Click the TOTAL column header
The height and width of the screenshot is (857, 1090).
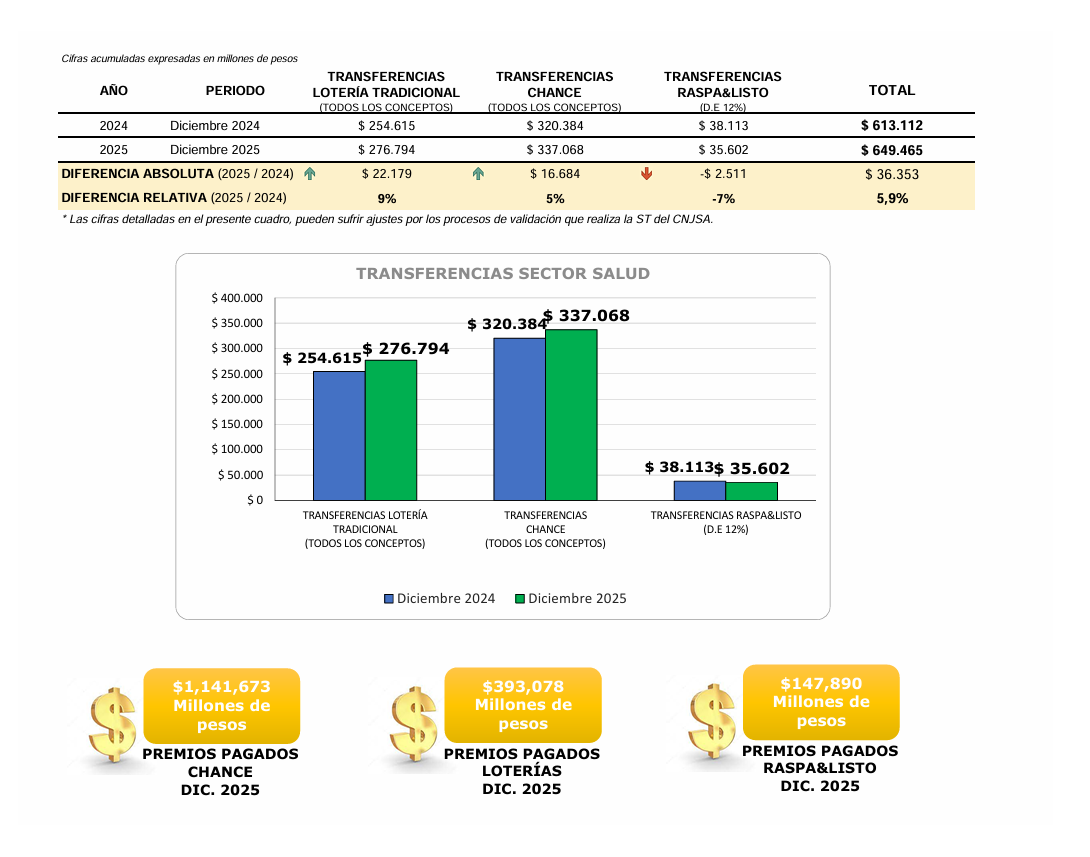(x=891, y=90)
